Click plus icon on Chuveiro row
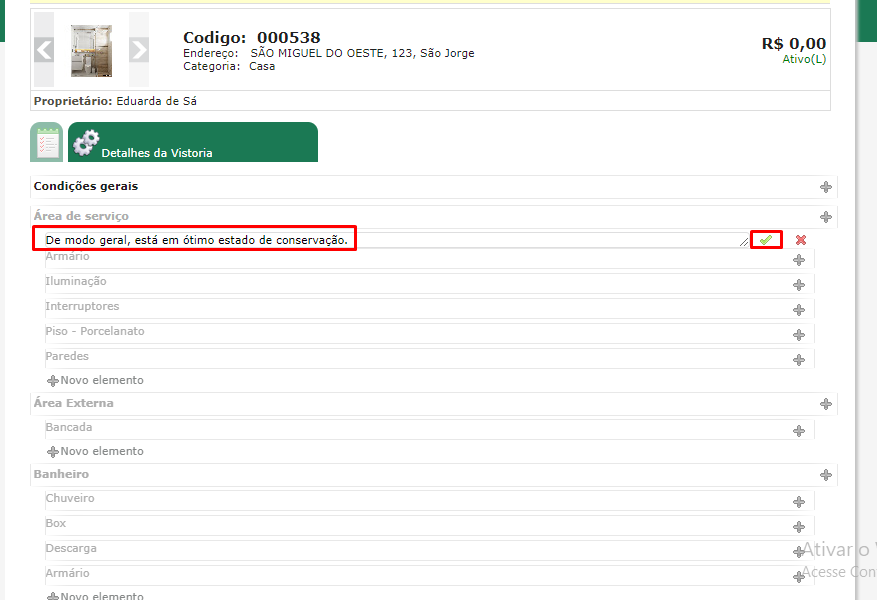 pyautogui.click(x=799, y=502)
